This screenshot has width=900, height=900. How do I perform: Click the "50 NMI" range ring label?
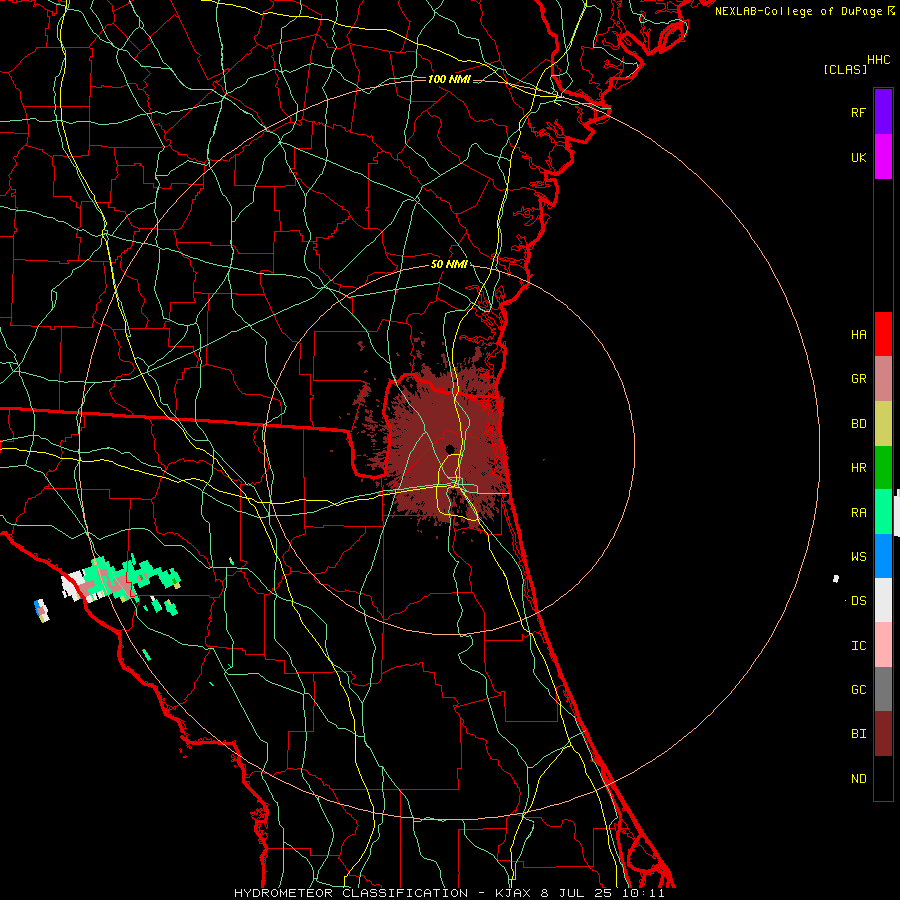pyautogui.click(x=449, y=264)
